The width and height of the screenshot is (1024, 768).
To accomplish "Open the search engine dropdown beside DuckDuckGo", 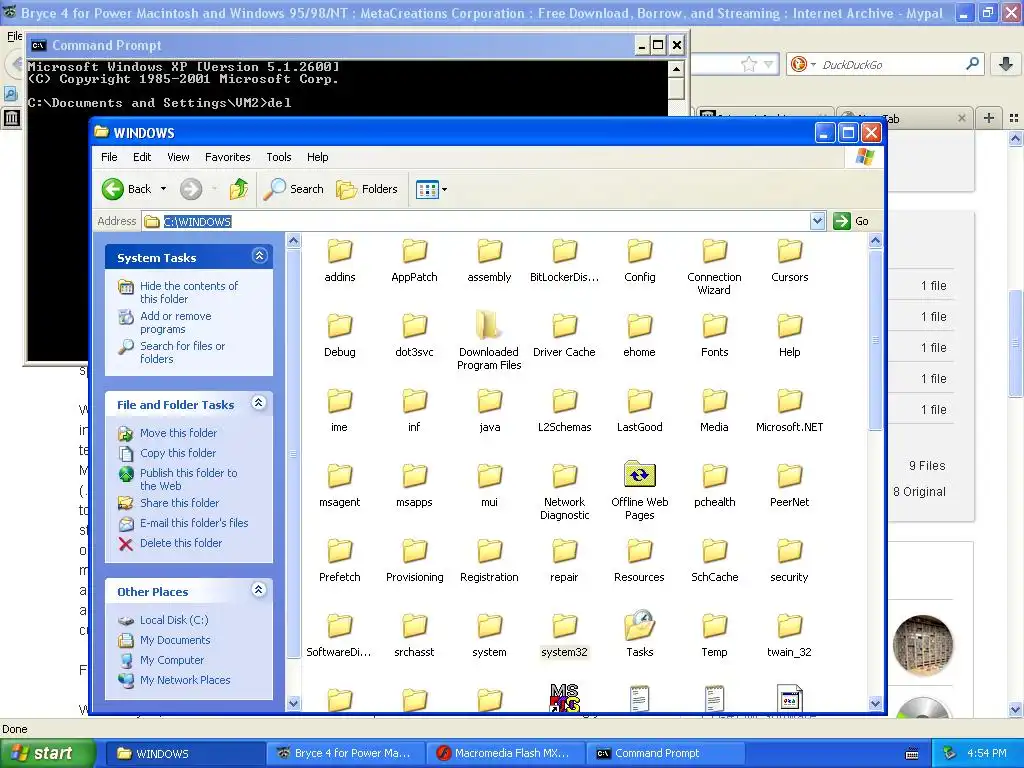I will (x=813, y=64).
